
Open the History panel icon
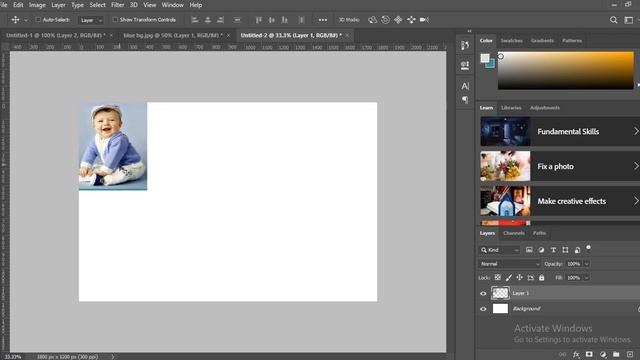click(465, 45)
